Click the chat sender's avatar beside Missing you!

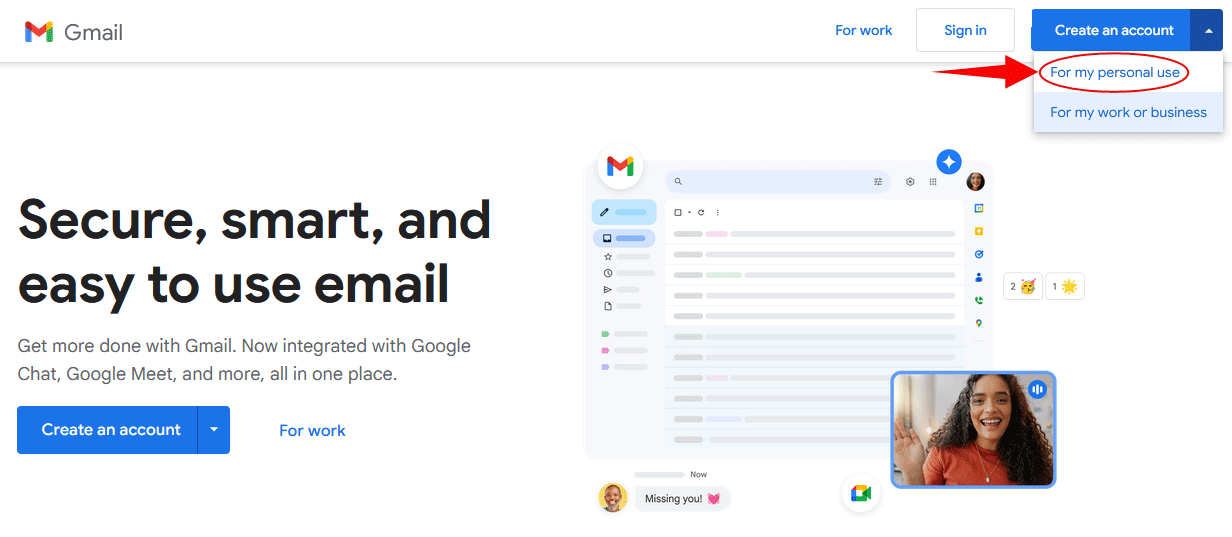[x=613, y=497]
